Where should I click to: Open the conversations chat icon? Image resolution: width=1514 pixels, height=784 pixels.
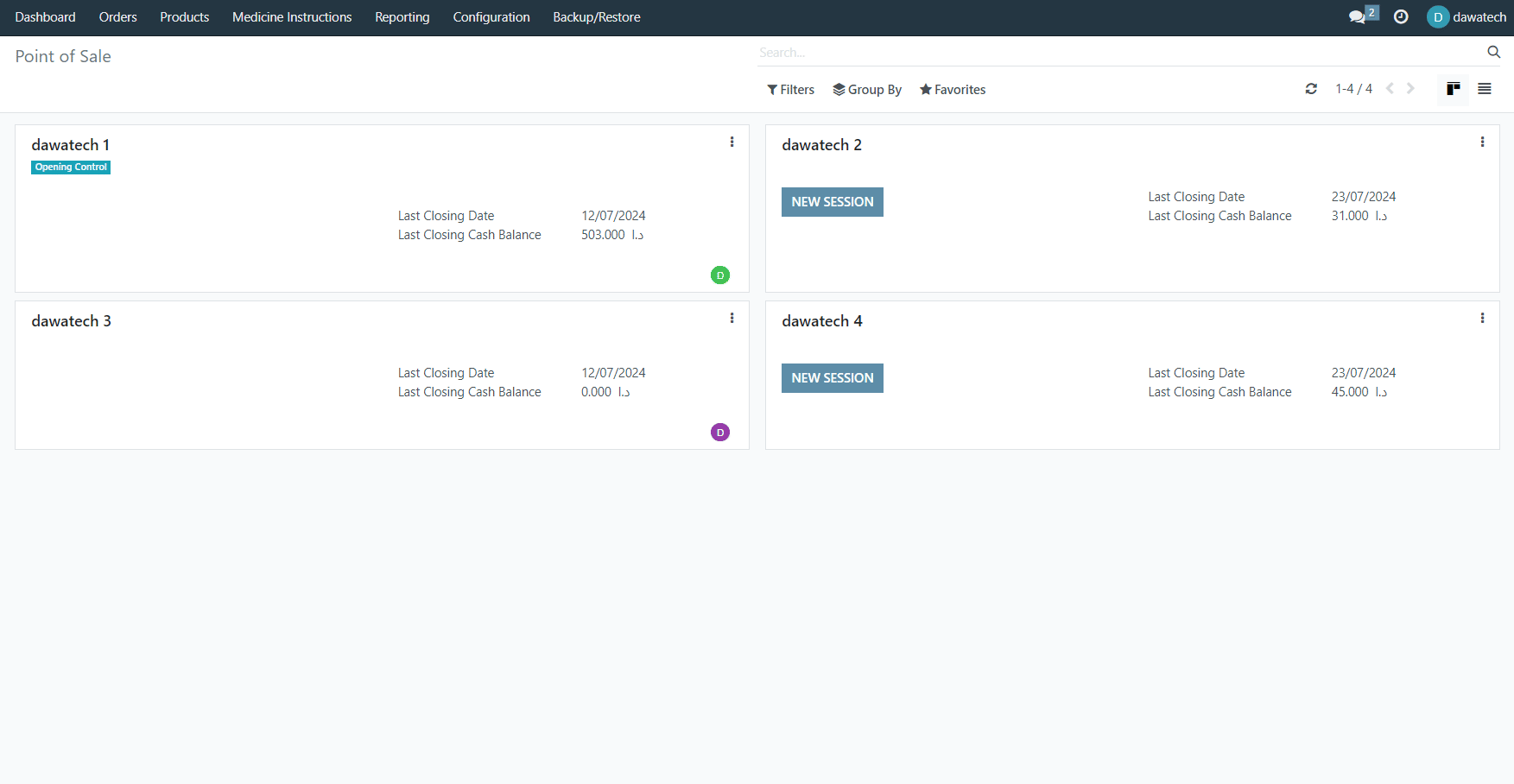click(1358, 17)
